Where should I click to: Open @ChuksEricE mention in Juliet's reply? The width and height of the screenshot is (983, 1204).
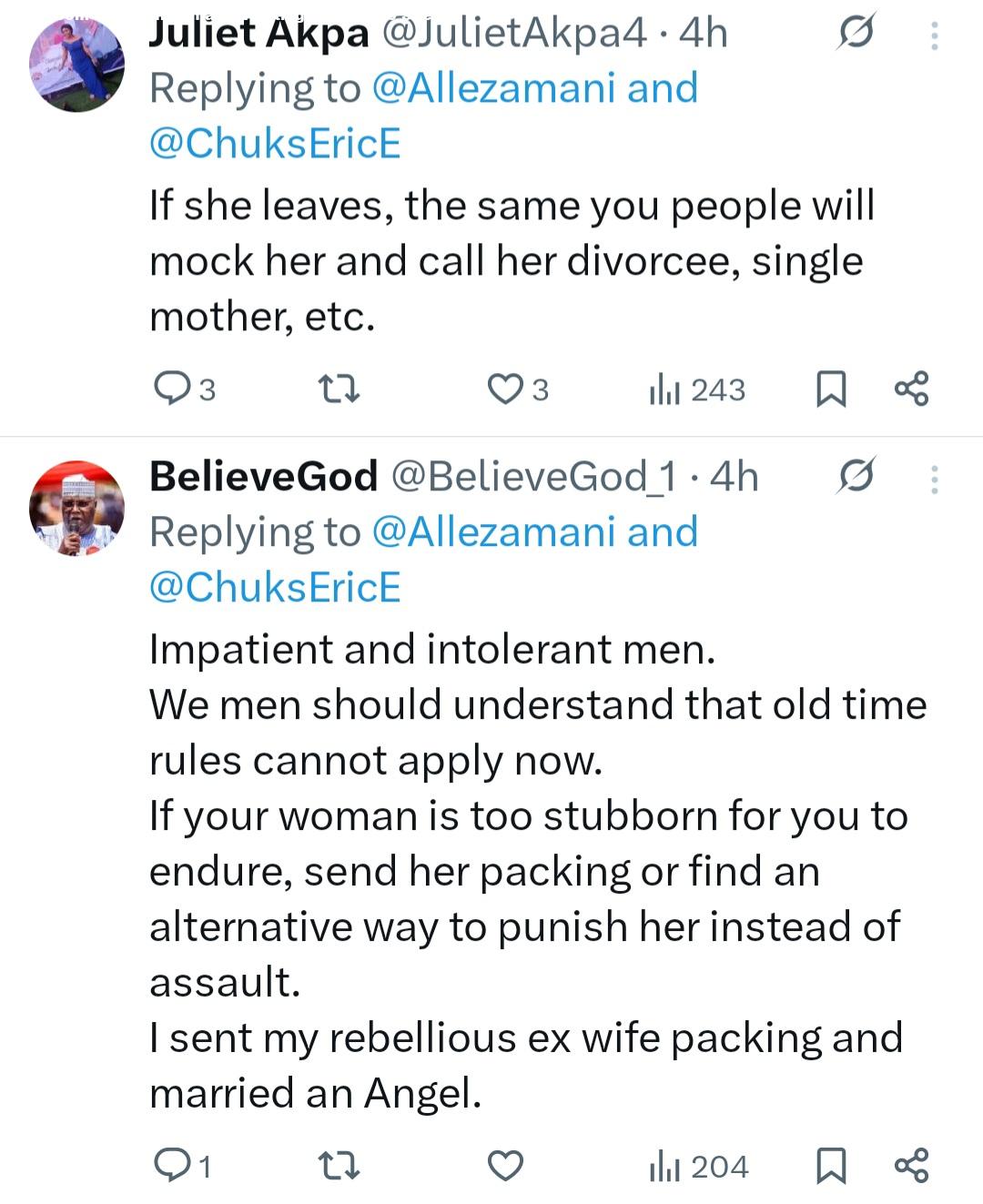(275, 144)
